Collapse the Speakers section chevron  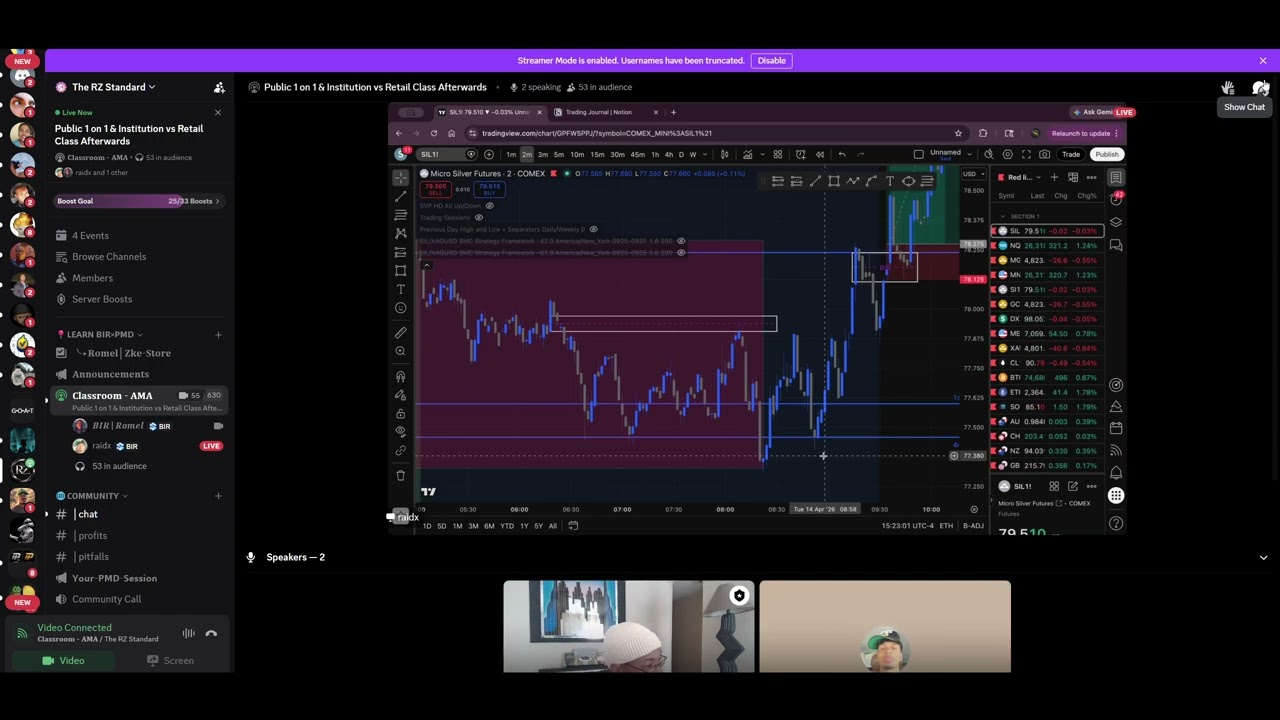pyautogui.click(x=1263, y=557)
